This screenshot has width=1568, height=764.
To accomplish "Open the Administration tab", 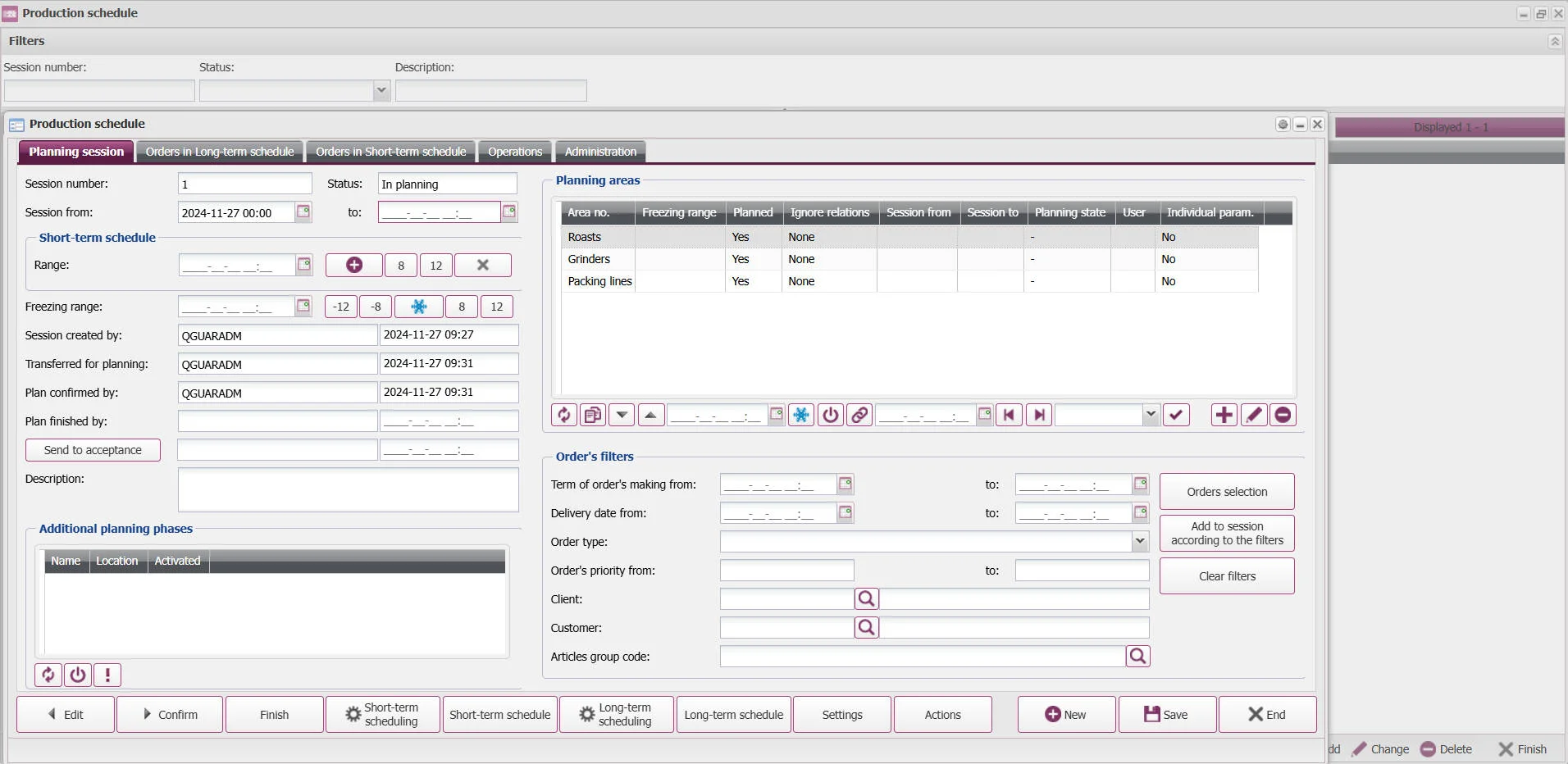I will coord(600,152).
